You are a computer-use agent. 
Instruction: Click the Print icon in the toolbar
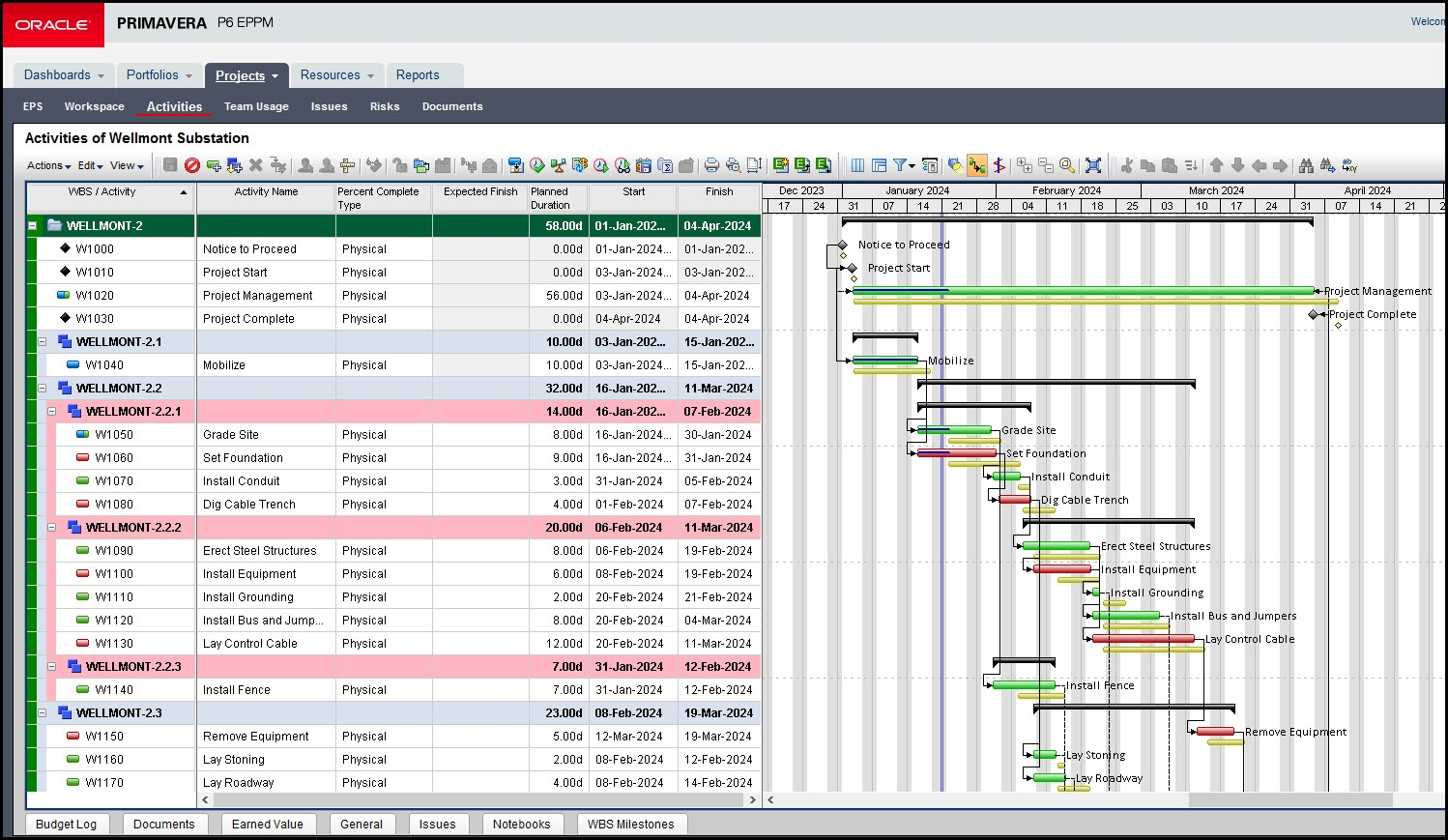point(711,165)
